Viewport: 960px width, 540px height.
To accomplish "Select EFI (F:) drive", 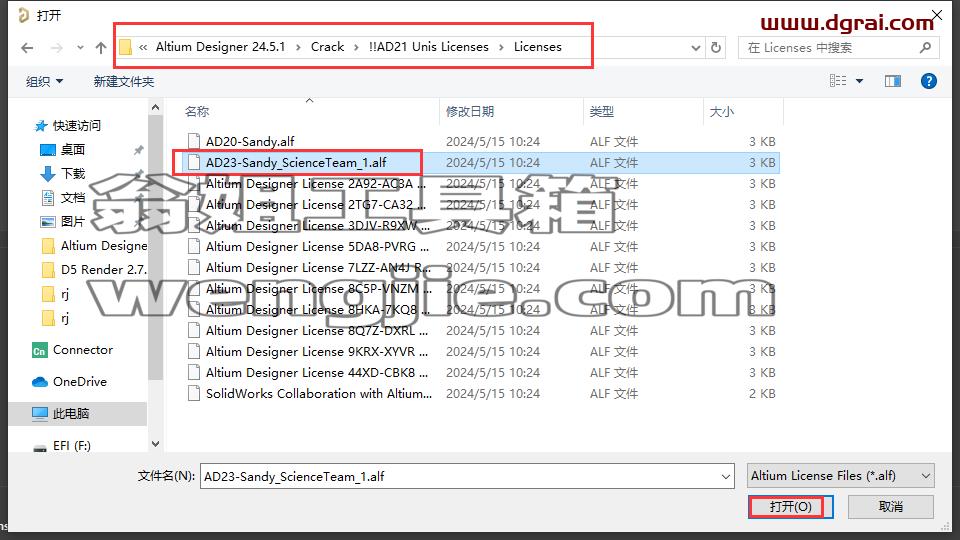I will click(72, 446).
